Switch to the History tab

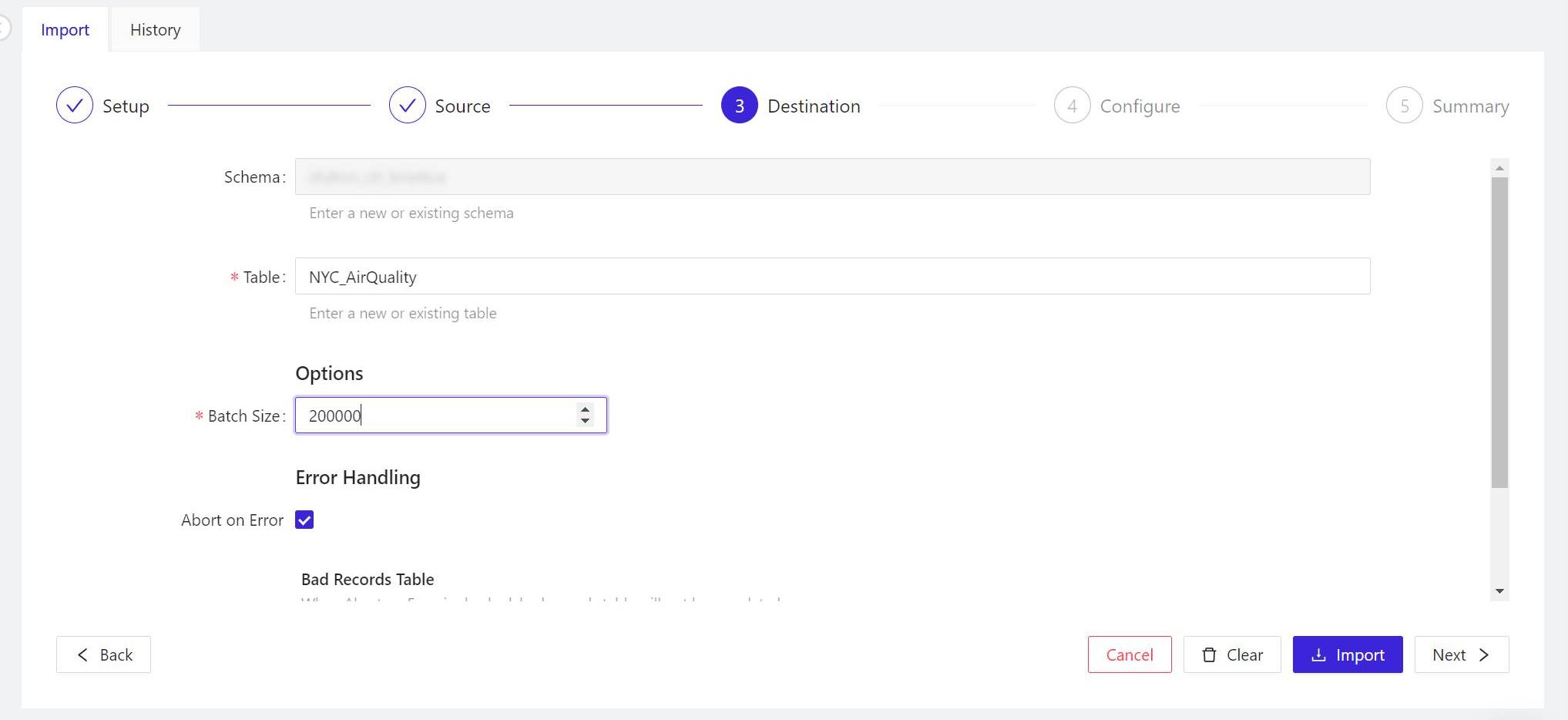coord(155,30)
